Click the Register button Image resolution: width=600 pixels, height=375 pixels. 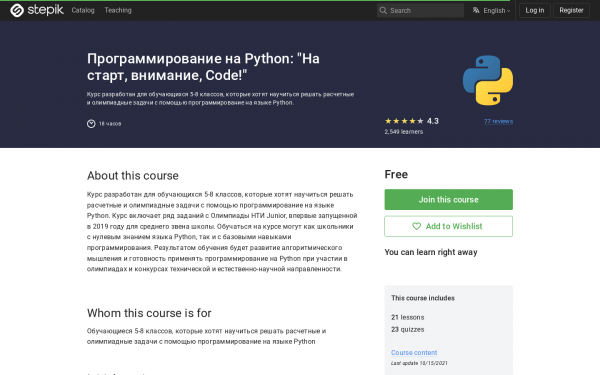[571, 10]
